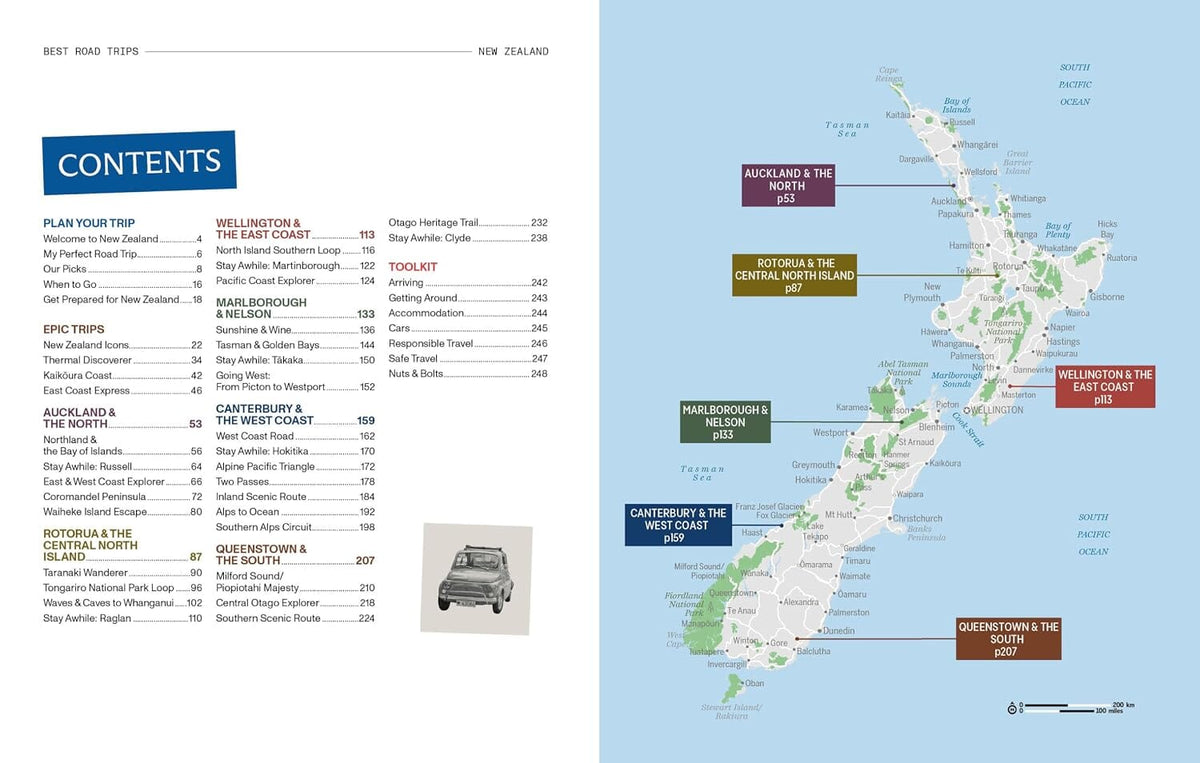
Task: Open the 'Welcome to New Zealand' contents entry
Action: (123, 239)
